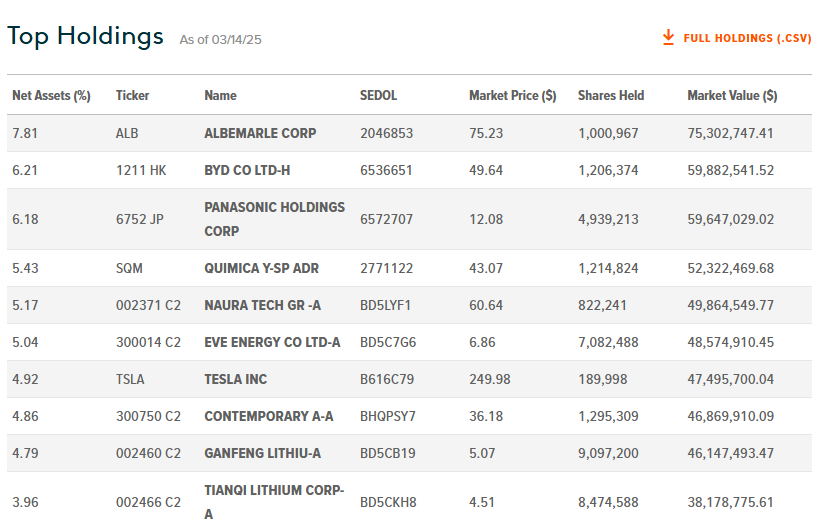Select the NAURA TECH GR -A name
Image resolution: width=825 pixels, height=524 pixels.
click(263, 305)
